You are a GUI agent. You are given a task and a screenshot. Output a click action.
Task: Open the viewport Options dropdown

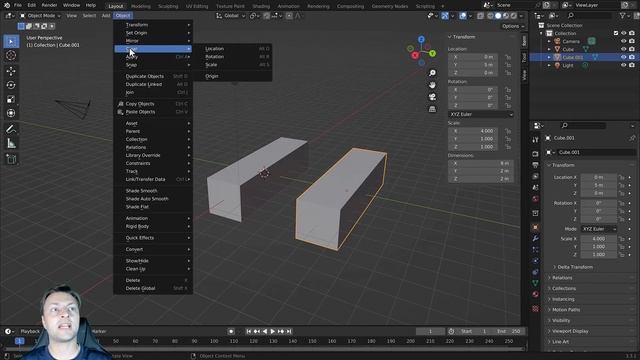[x=513, y=26]
